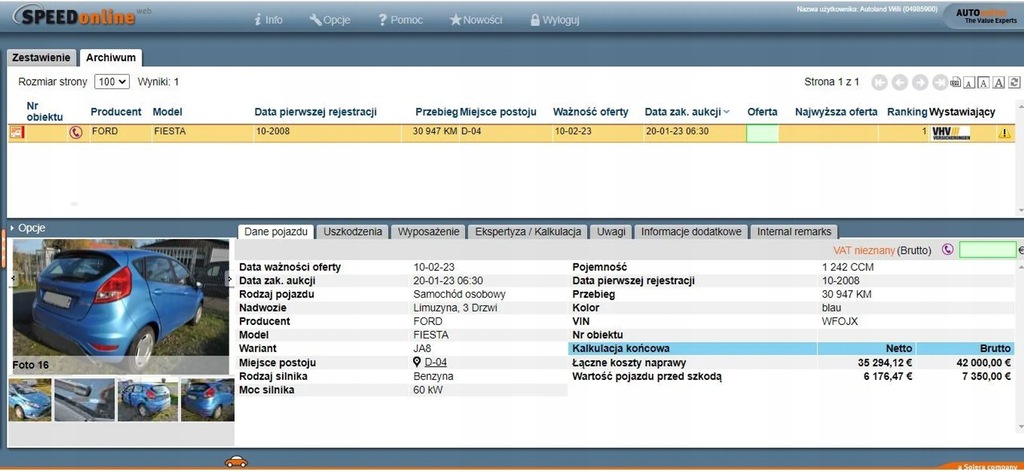Open the D-04 location link
Viewport: 1024px width, 473px height.
435,362
